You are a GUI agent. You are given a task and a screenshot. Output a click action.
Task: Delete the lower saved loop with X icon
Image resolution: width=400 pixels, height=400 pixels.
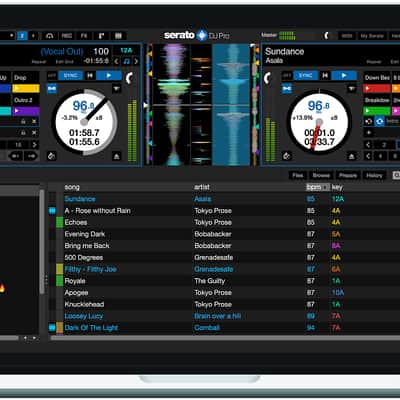[34, 133]
